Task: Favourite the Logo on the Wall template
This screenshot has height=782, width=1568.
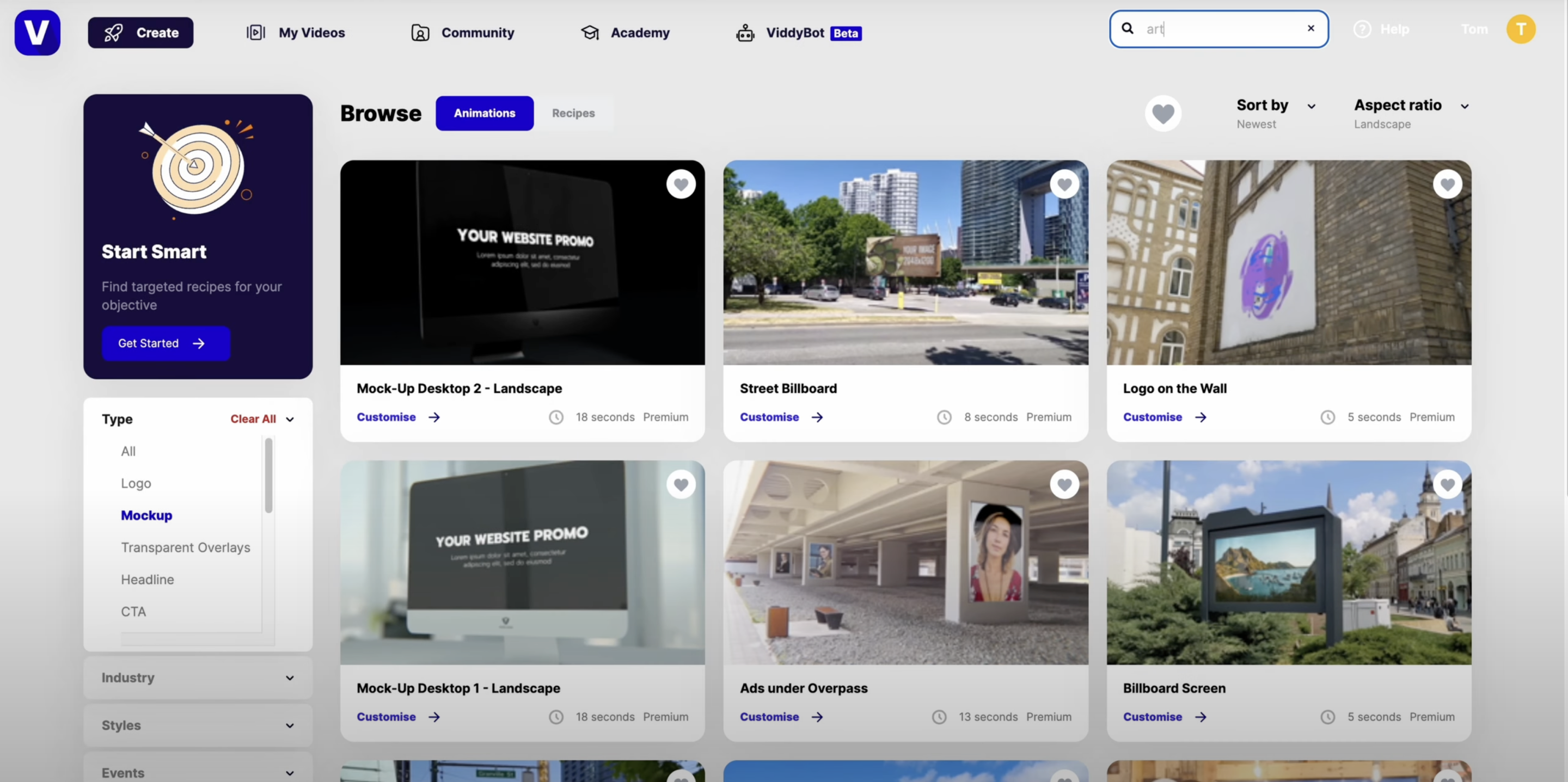Action: pos(1447,184)
